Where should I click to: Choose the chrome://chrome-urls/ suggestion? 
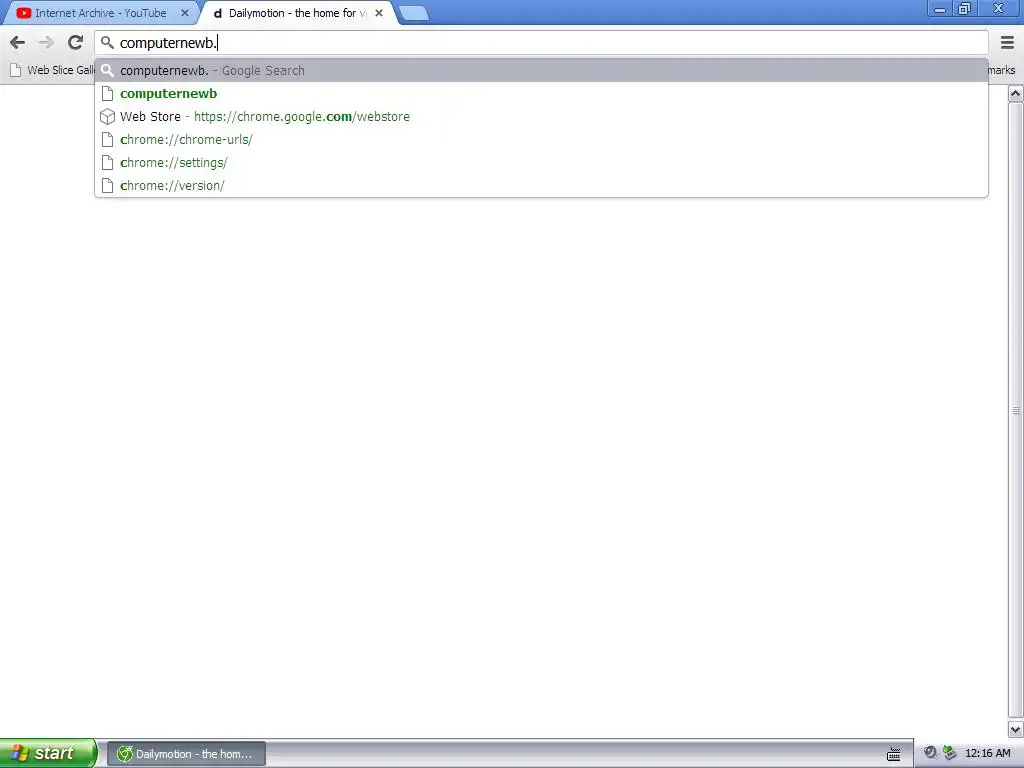[x=541, y=139]
